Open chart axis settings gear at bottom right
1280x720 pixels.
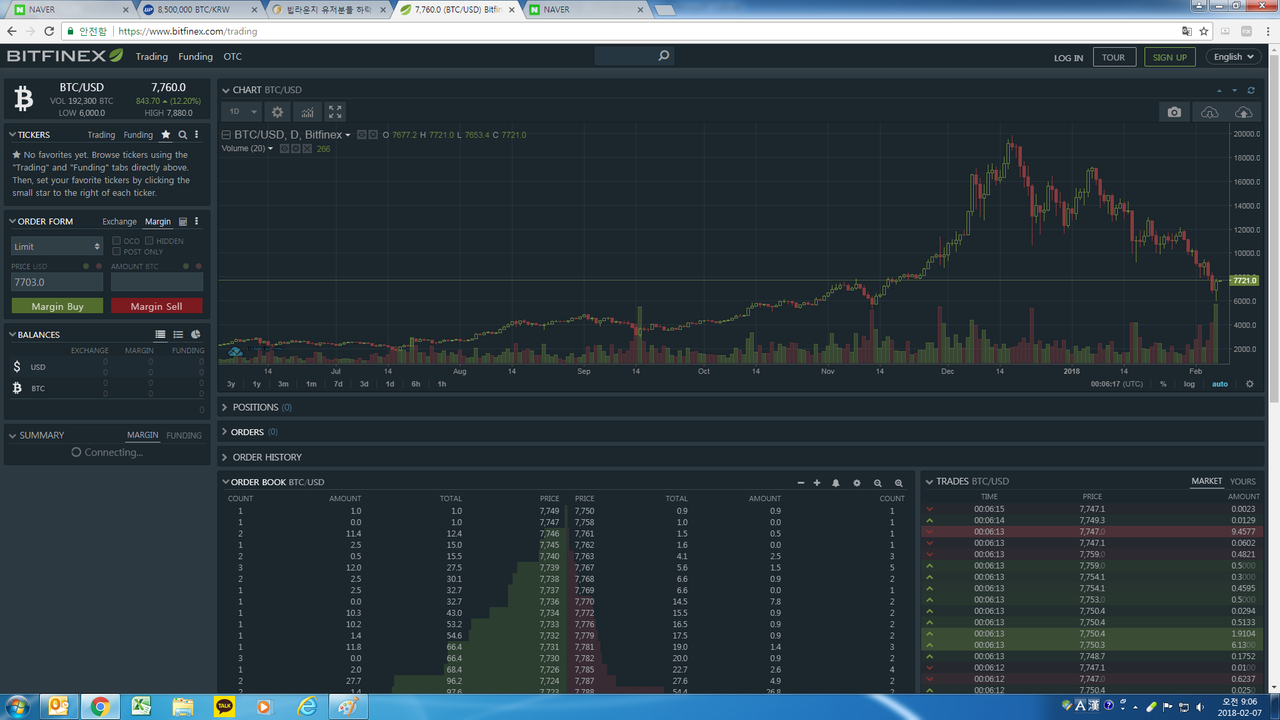tap(1250, 384)
